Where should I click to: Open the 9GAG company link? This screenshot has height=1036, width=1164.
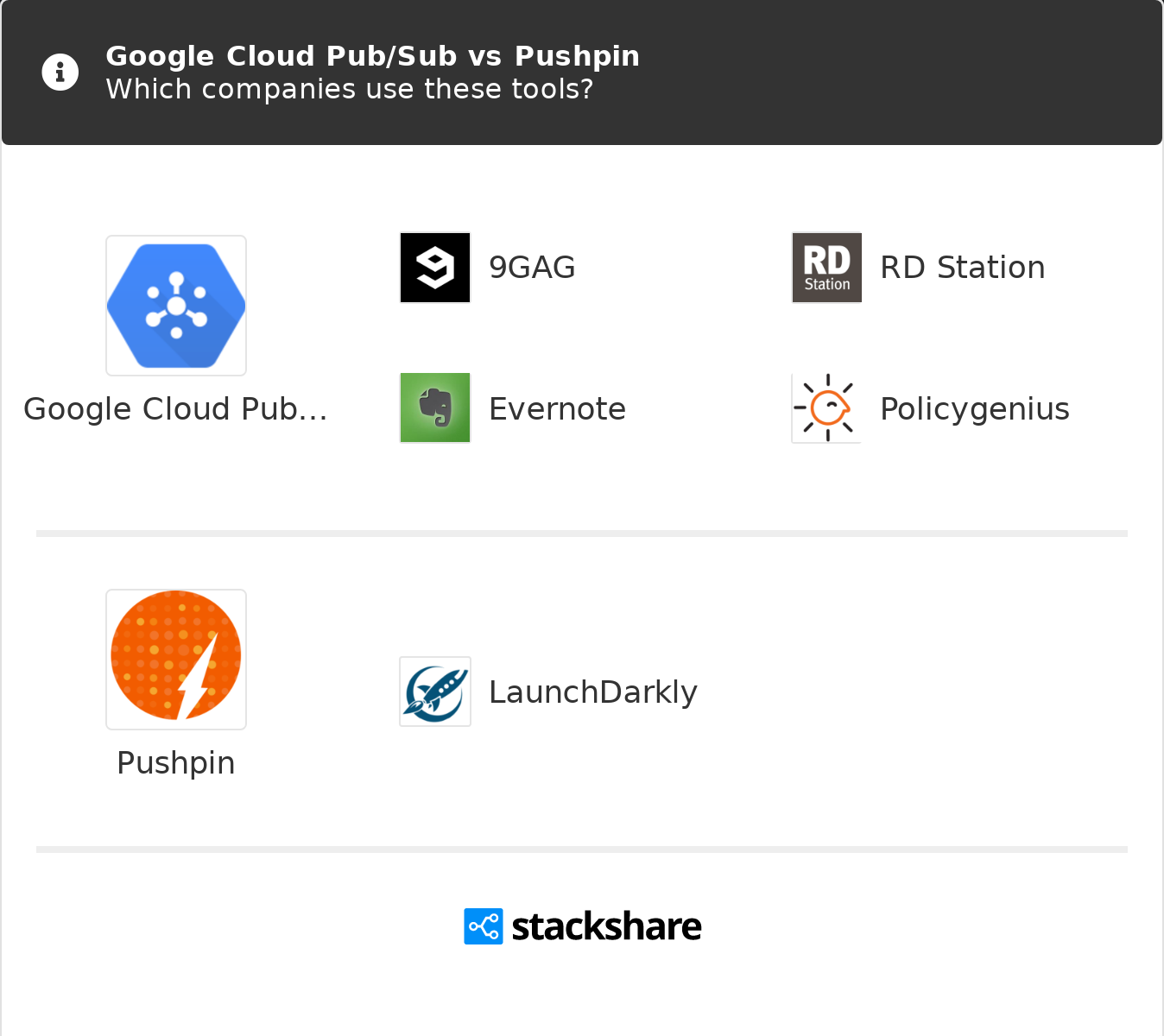tap(532, 268)
